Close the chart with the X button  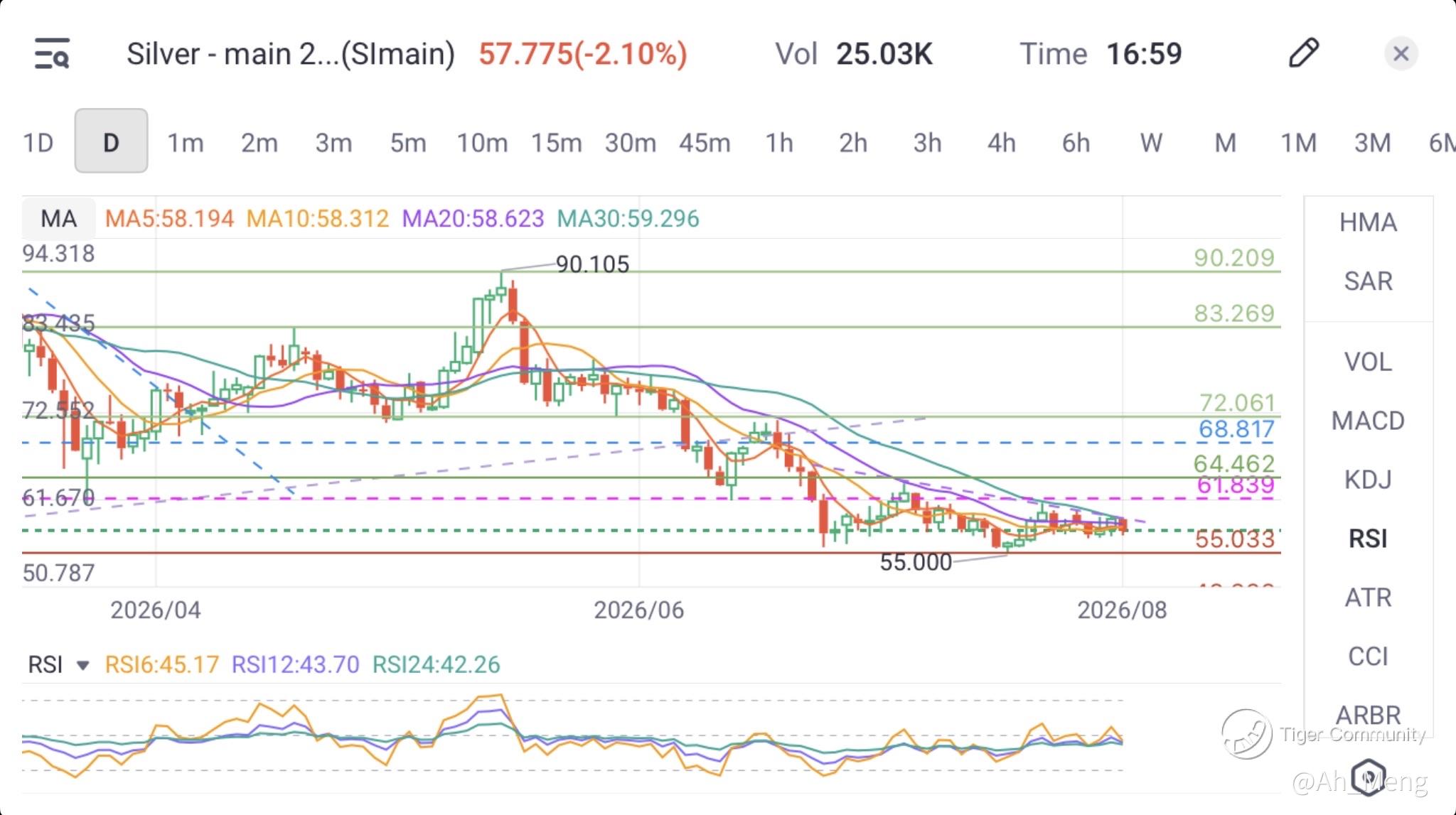(1401, 53)
